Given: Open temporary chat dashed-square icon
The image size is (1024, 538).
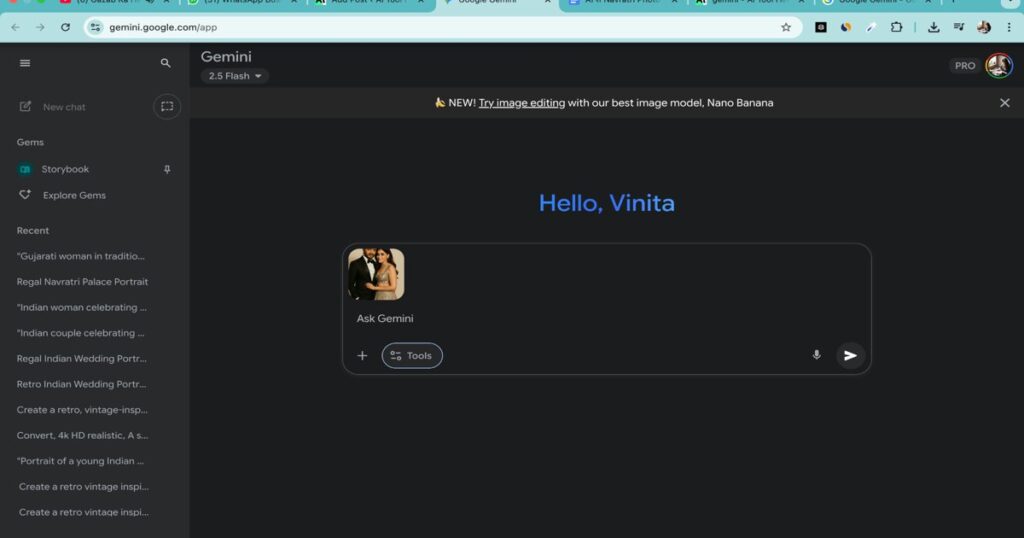Looking at the screenshot, I should [x=167, y=106].
